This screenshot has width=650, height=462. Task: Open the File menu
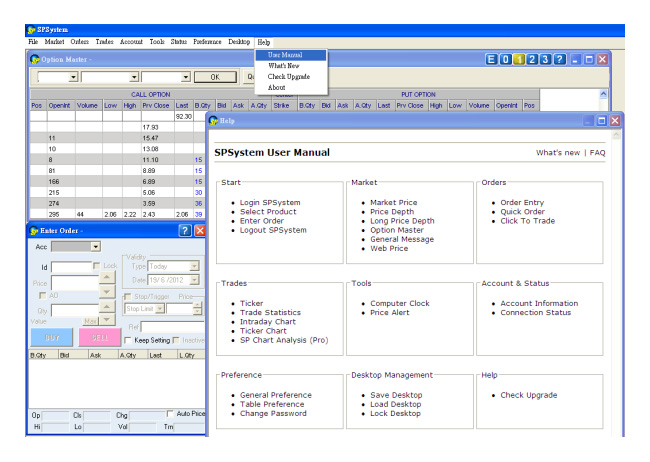[x=33, y=42]
